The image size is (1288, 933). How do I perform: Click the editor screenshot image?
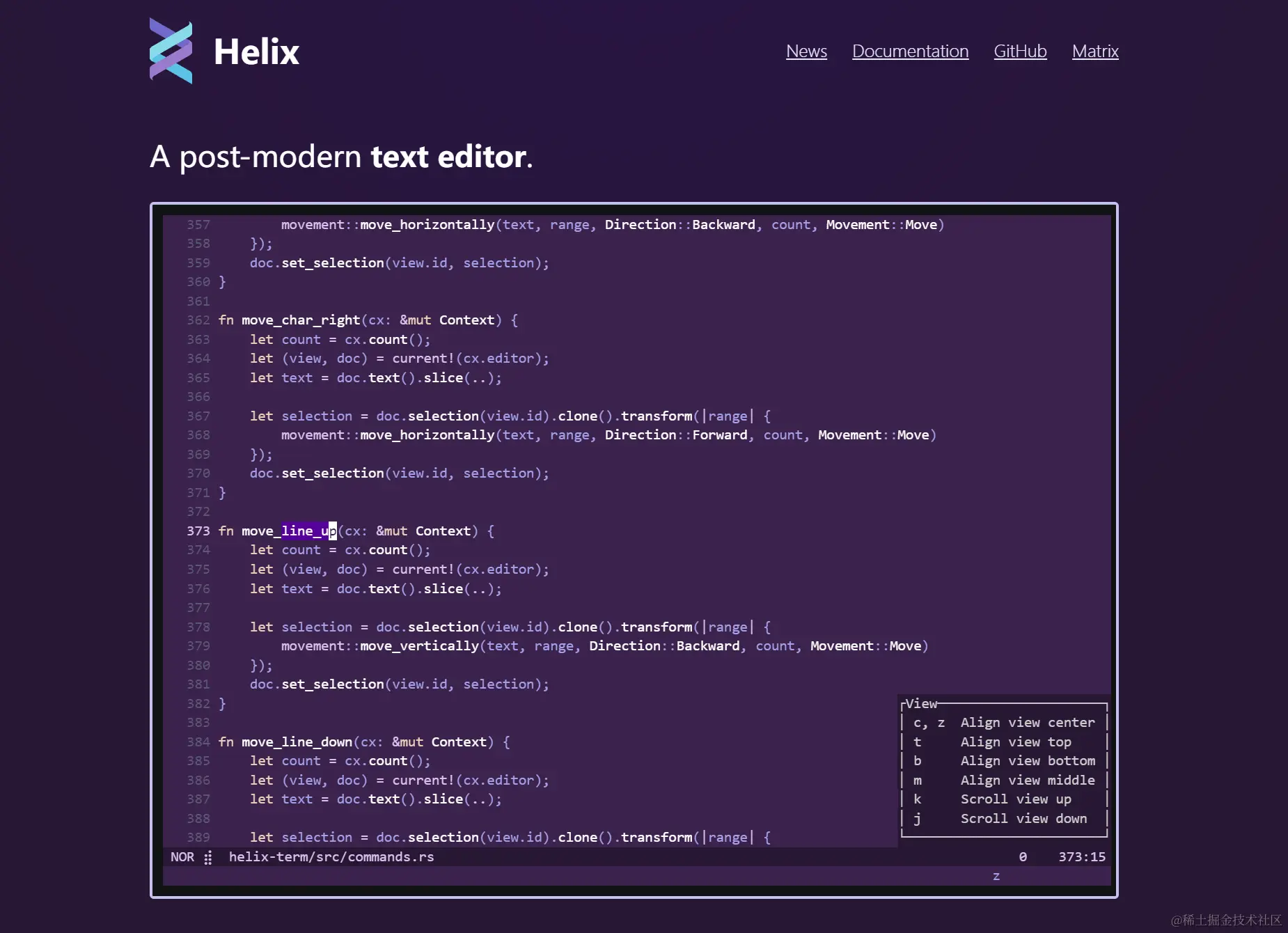coord(634,550)
